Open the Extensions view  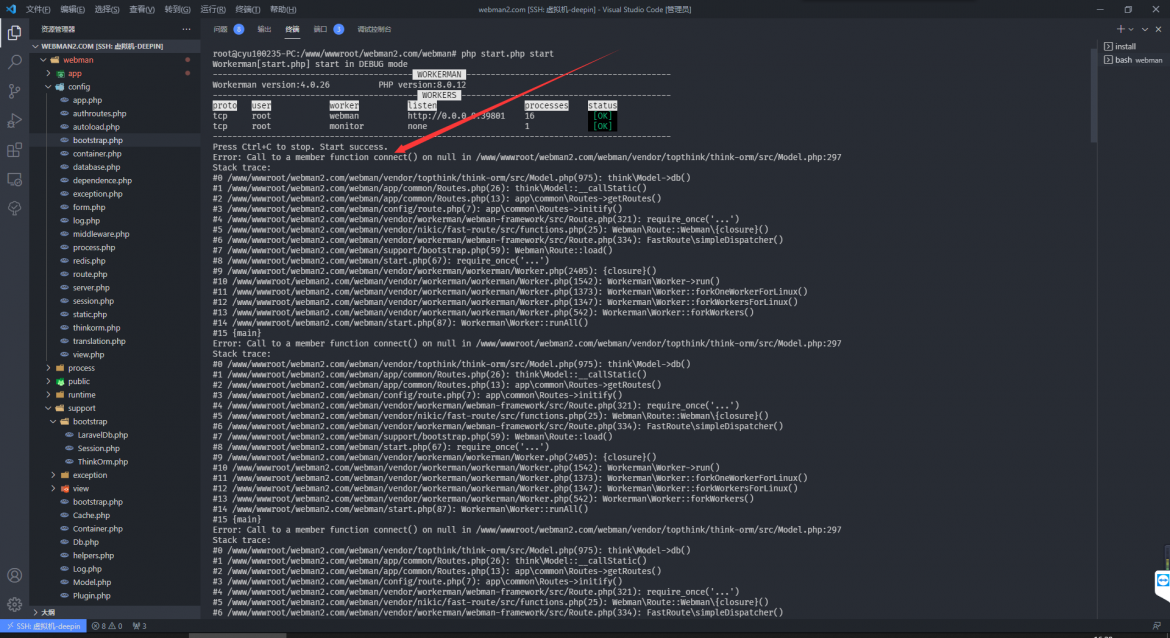[x=14, y=150]
